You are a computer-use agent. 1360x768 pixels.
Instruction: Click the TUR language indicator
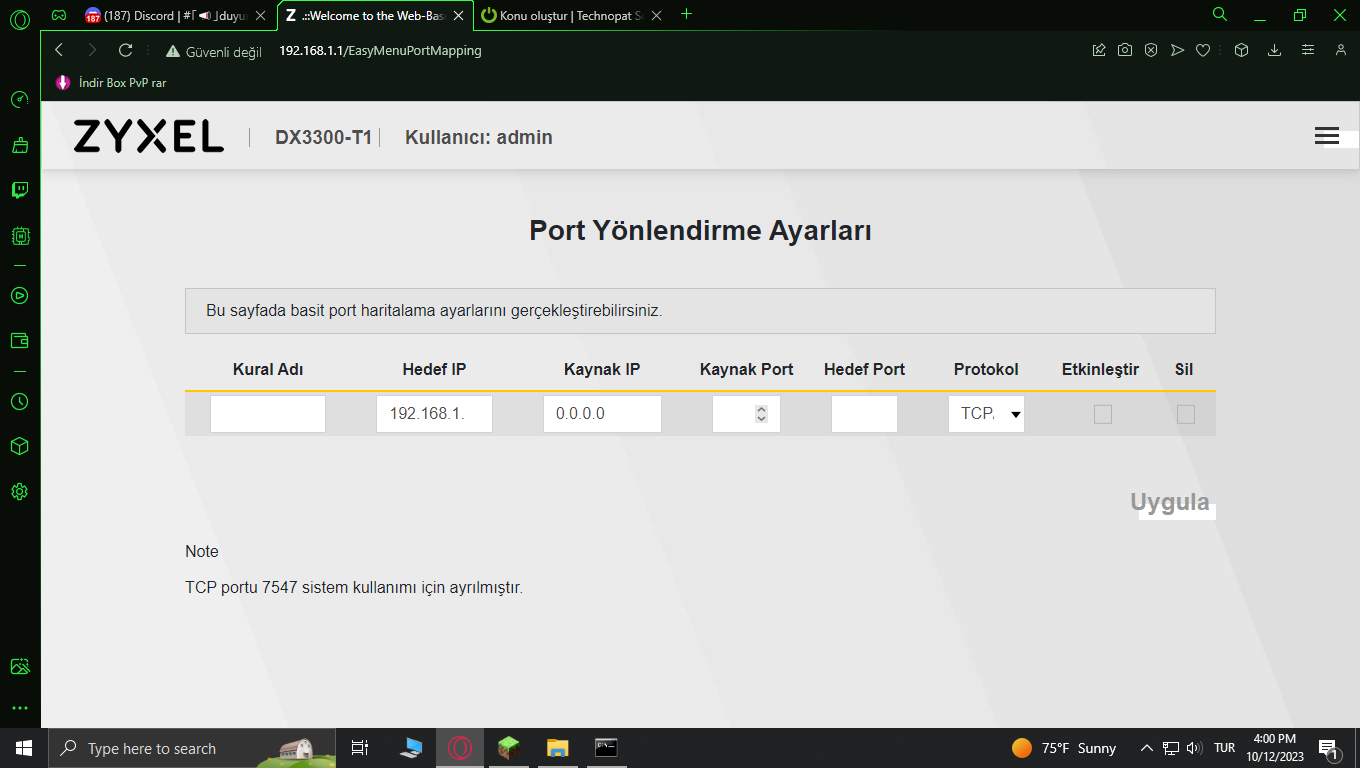click(1224, 748)
